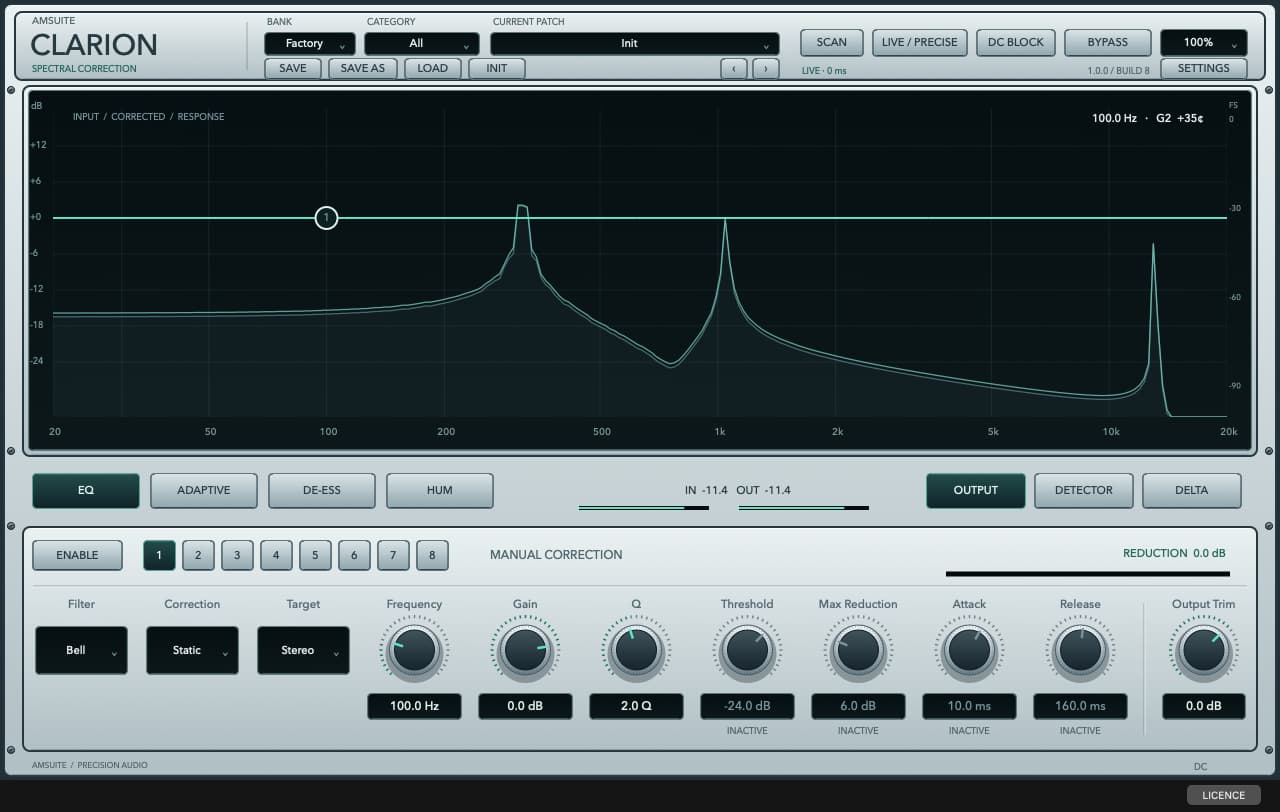The height and width of the screenshot is (812, 1280).
Task: Open the Filter type dropdown showing Bell
Action: [x=81, y=650]
